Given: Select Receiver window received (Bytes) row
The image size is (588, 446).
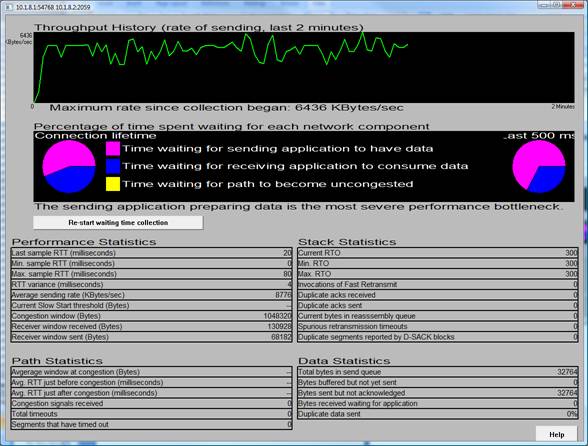Looking at the screenshot, I should click(x=152, y=326).
